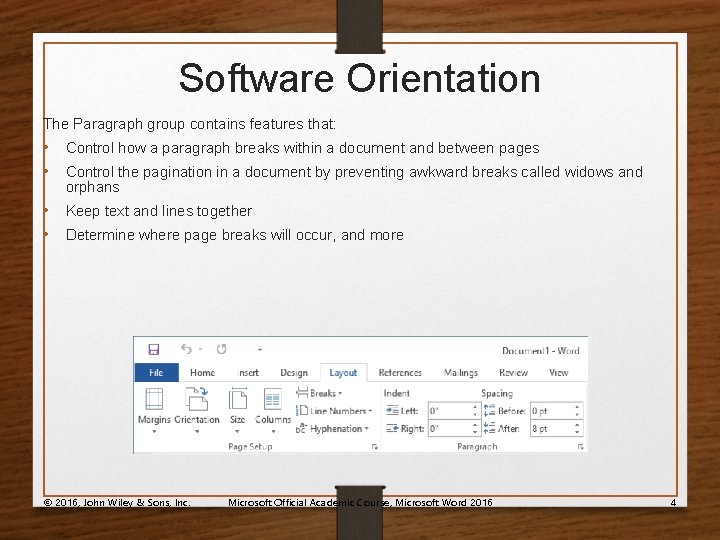Screen dimensions: 720x540
Task: Click the Spacing heading label
Action: pos(497,393)
